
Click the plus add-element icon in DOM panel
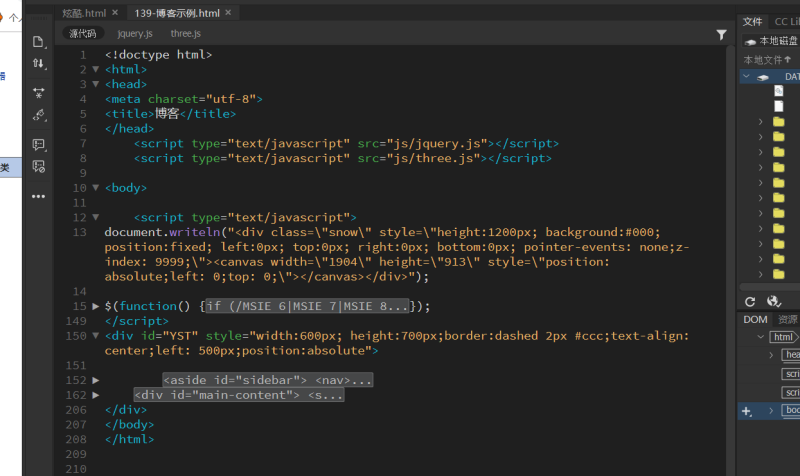coord(746,411)
